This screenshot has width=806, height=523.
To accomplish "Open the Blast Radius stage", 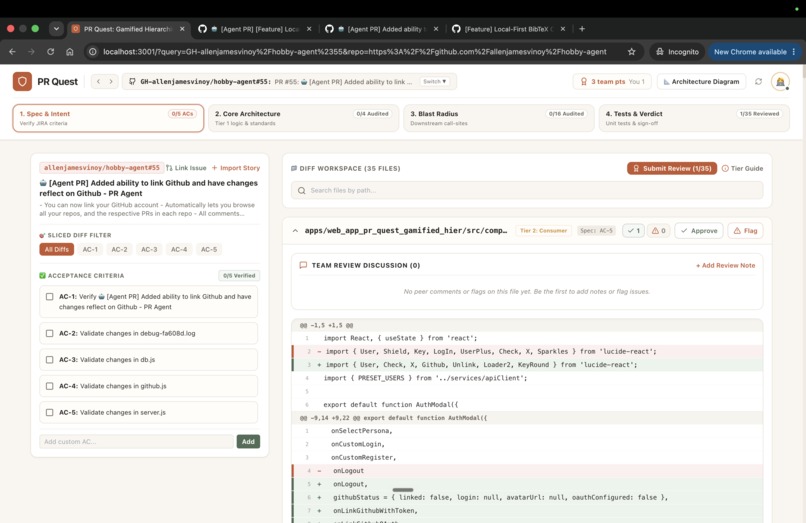I will coord(499,118).
